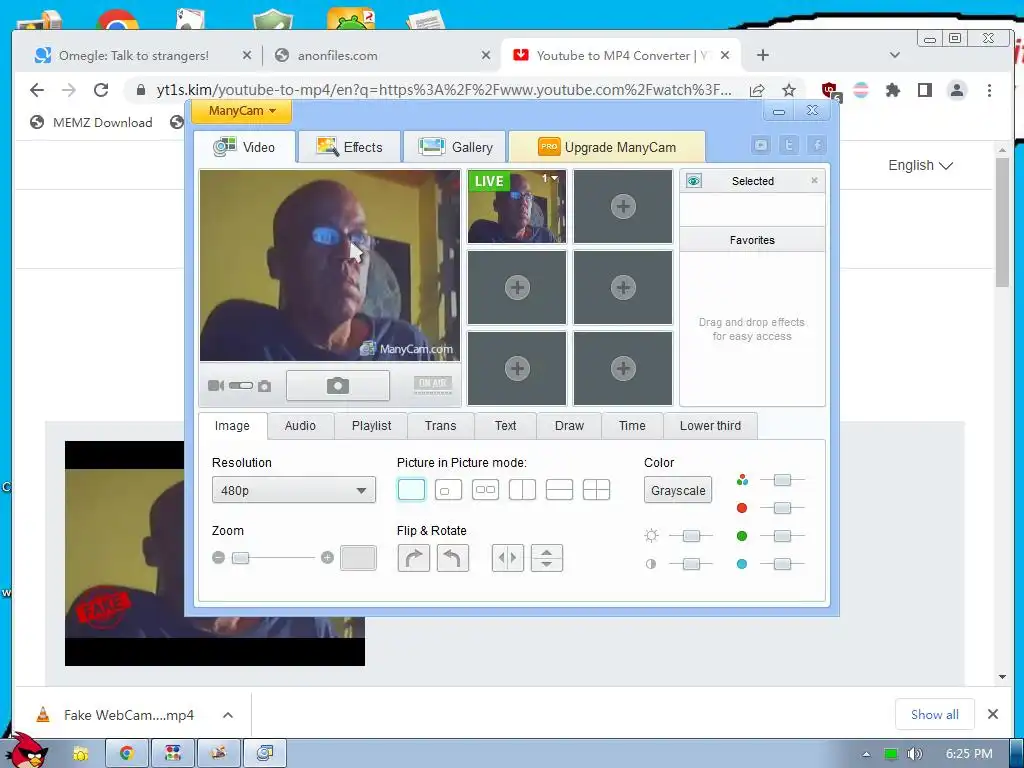
Task: Click the Grayscale color button
Action: [x=678, y=490]
